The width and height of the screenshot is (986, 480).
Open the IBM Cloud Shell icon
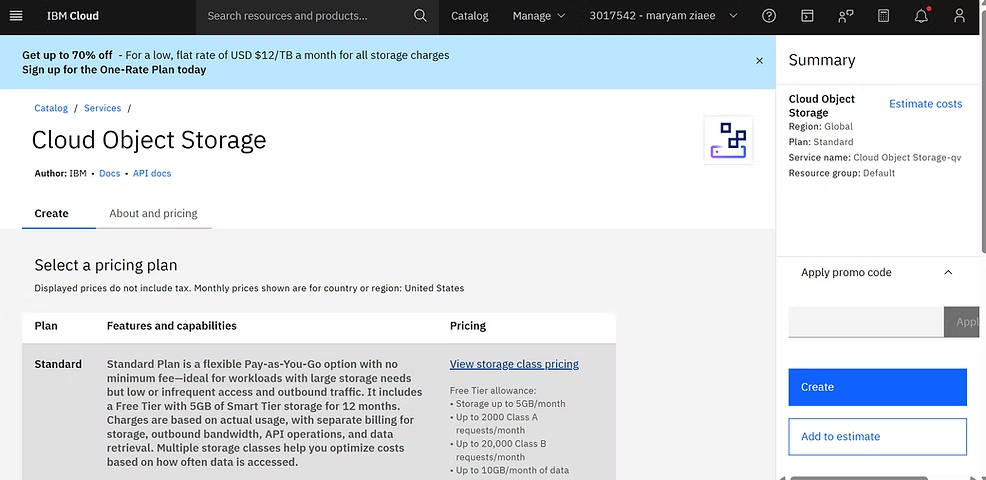[807, 16]
